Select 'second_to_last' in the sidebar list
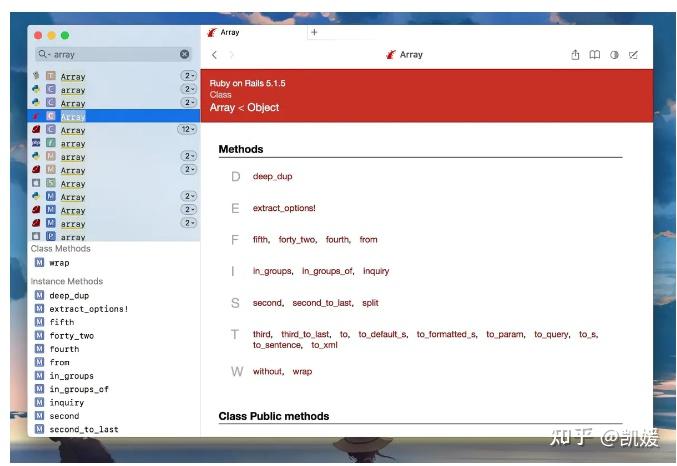The width and height of the screenshot is (677, 466). coord(83,429)
